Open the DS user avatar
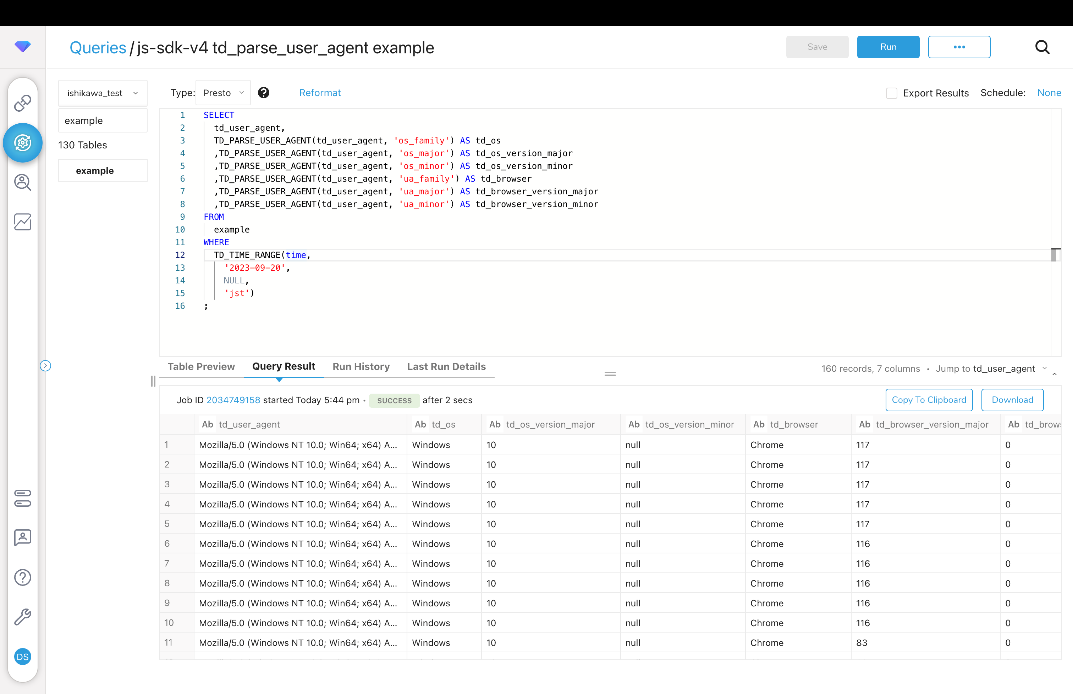 22,656
